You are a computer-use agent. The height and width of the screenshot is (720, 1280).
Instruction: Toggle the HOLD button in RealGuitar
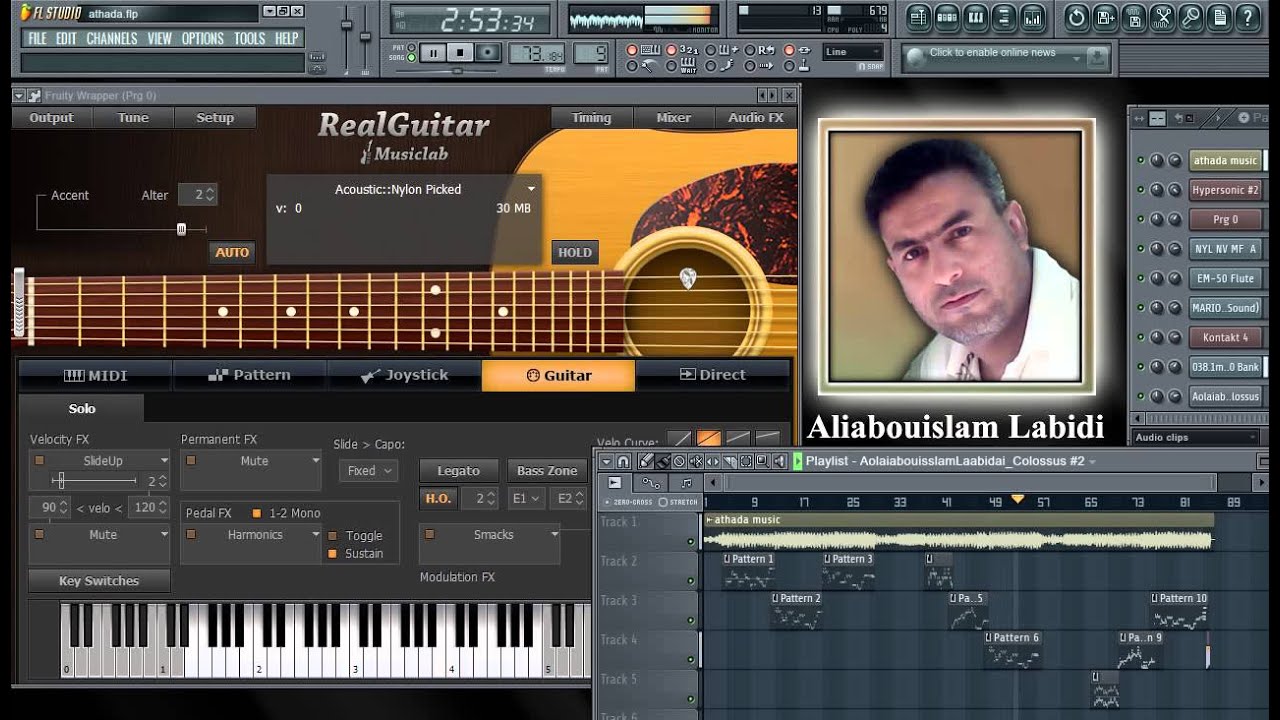(x=575, y=252)
